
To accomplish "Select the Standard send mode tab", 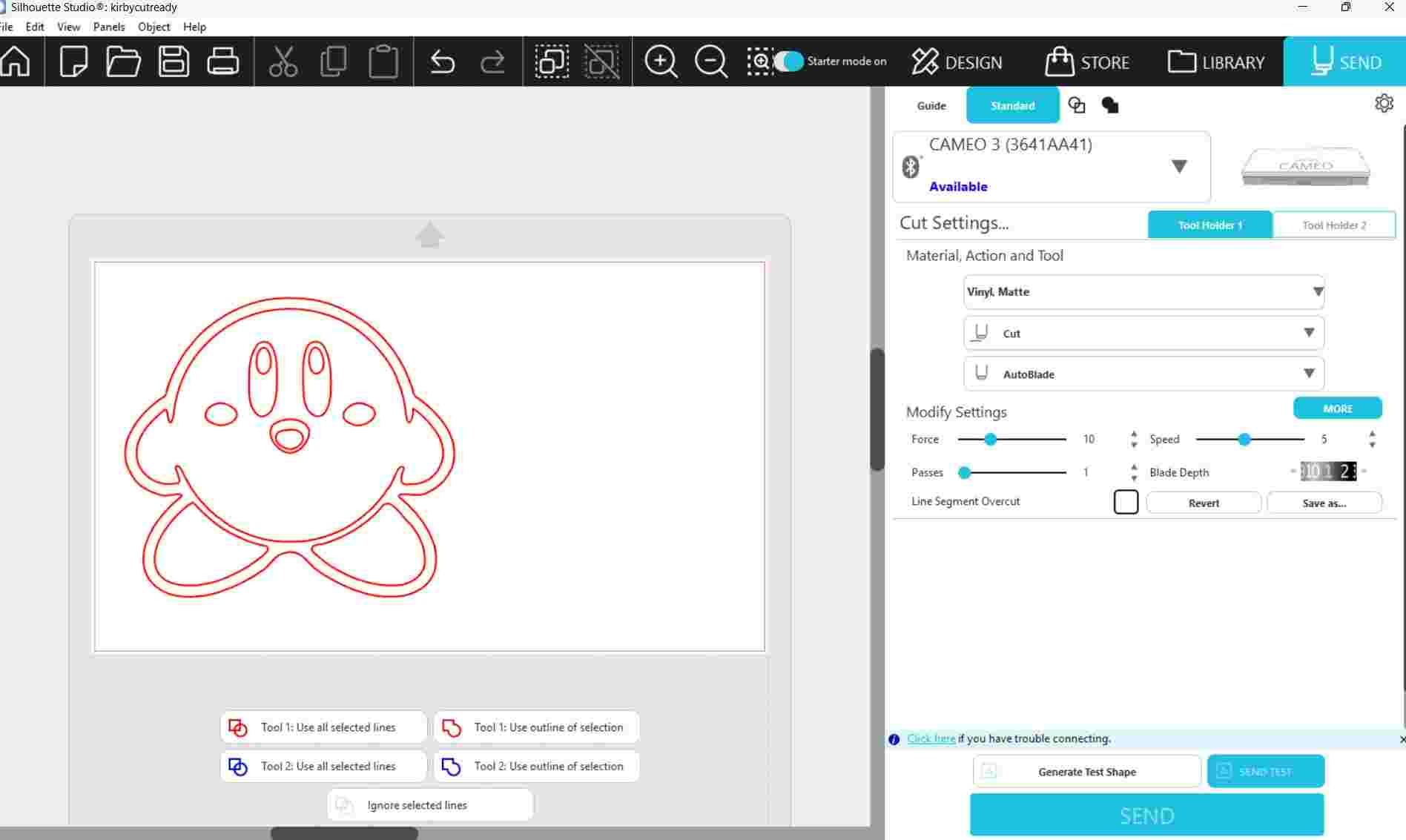I will pos(1012,105).
